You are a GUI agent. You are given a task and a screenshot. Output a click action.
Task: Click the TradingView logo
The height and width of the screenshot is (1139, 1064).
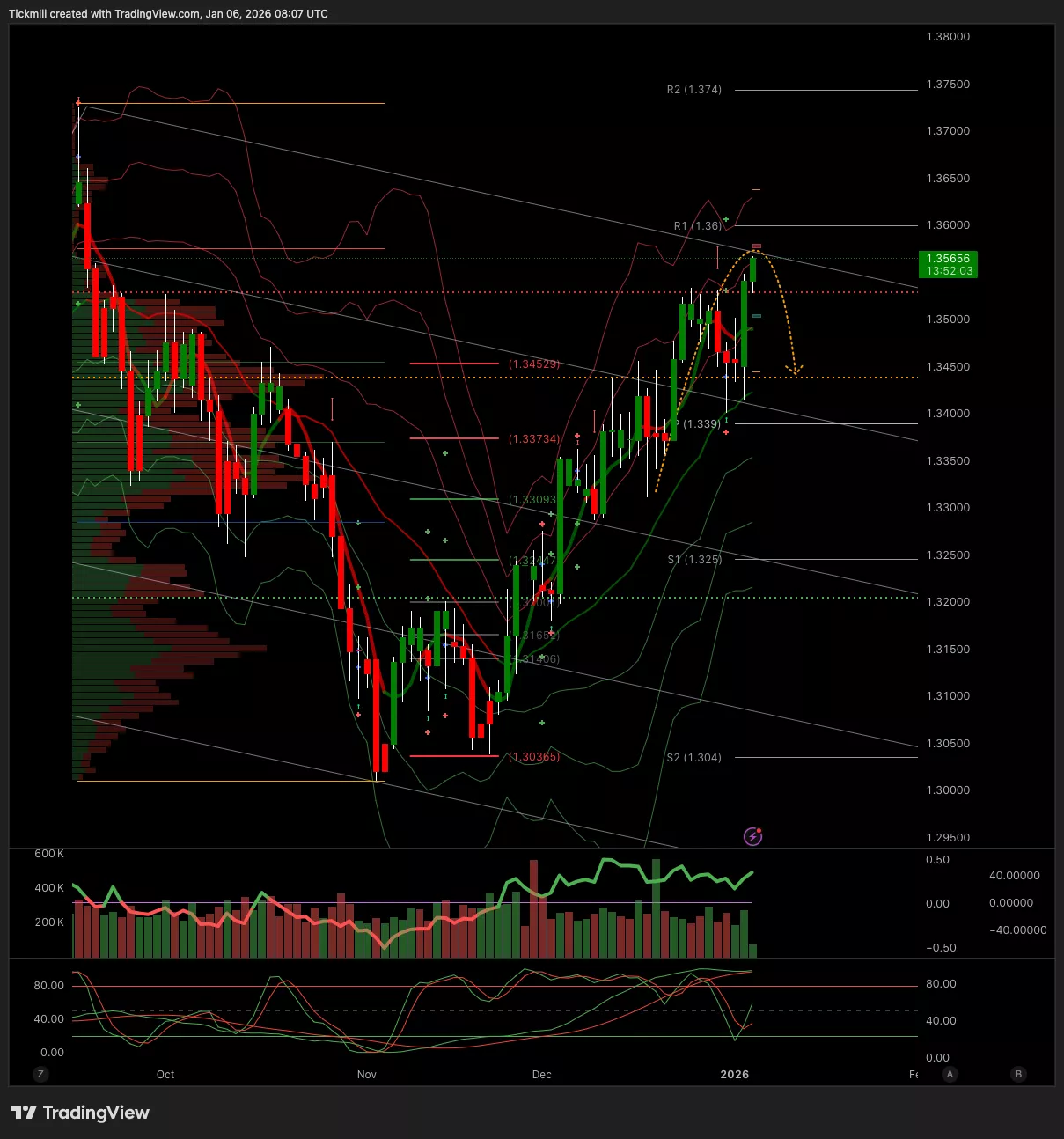[x=80, y=1113]
